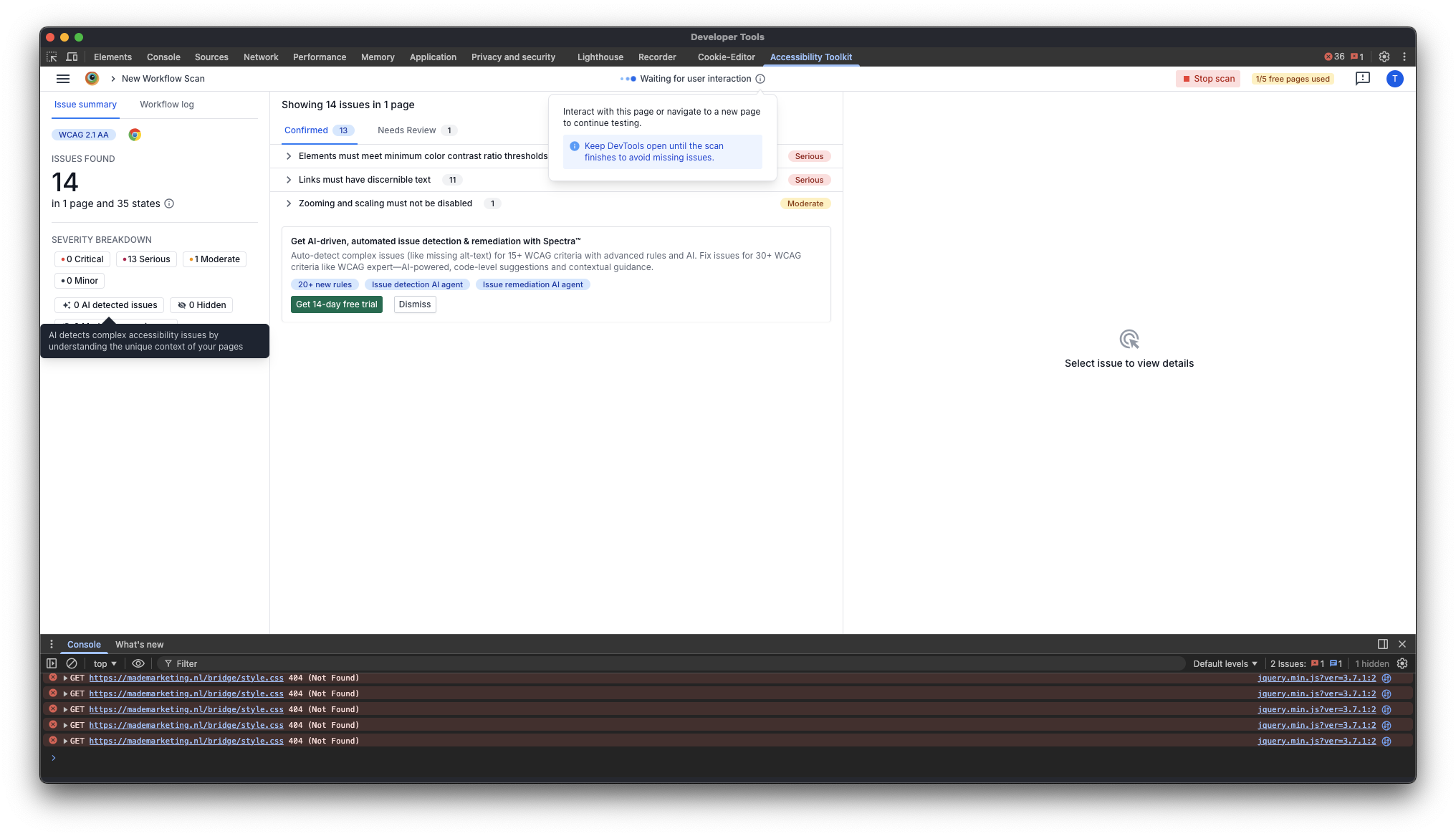Open the Default levels dropdown

click(1225, 663)
